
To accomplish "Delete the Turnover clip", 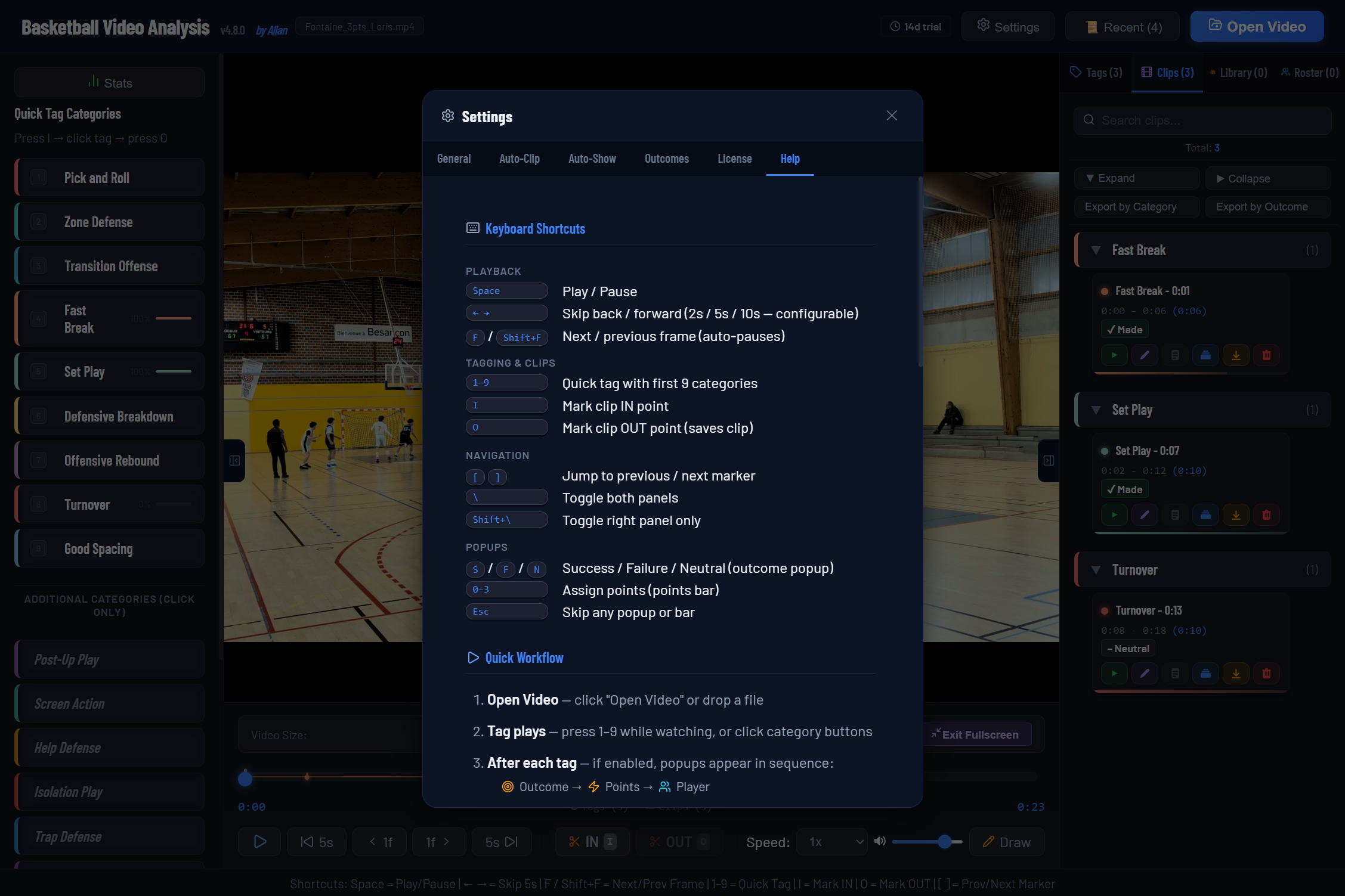I will (1267, 673).
